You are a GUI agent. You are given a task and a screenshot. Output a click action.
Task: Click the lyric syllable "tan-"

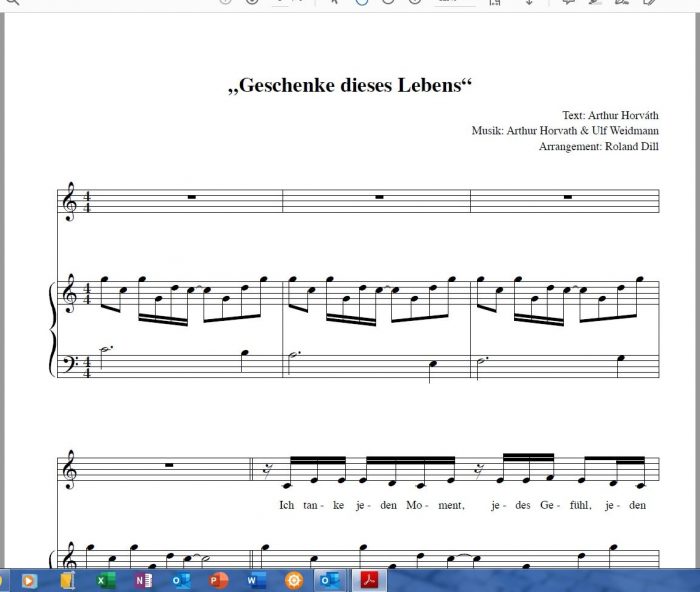311,505
